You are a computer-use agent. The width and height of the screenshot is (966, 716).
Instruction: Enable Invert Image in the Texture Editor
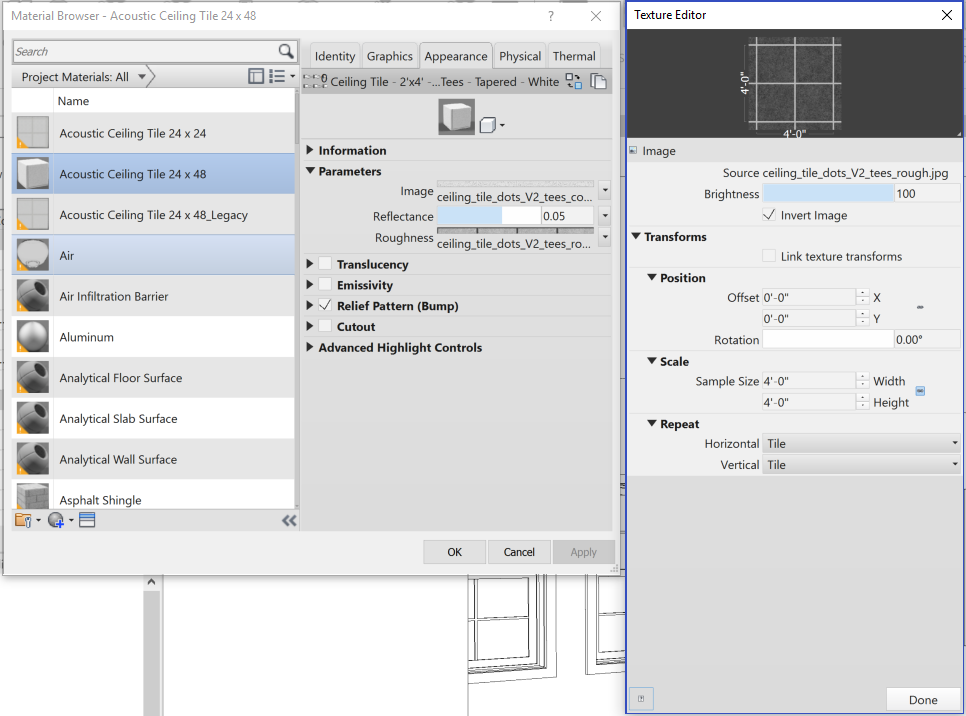tap(769, 215)
